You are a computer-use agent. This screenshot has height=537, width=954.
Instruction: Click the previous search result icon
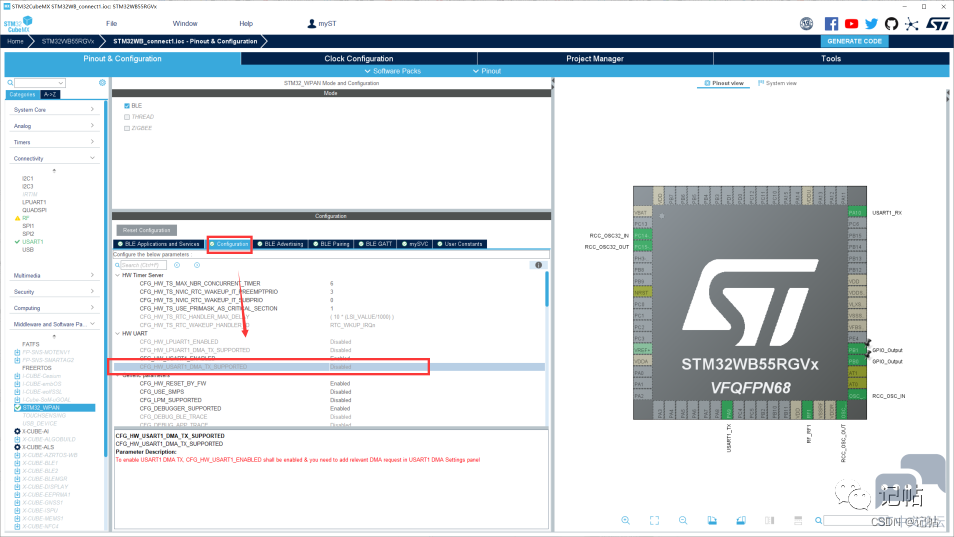[177, 265]
